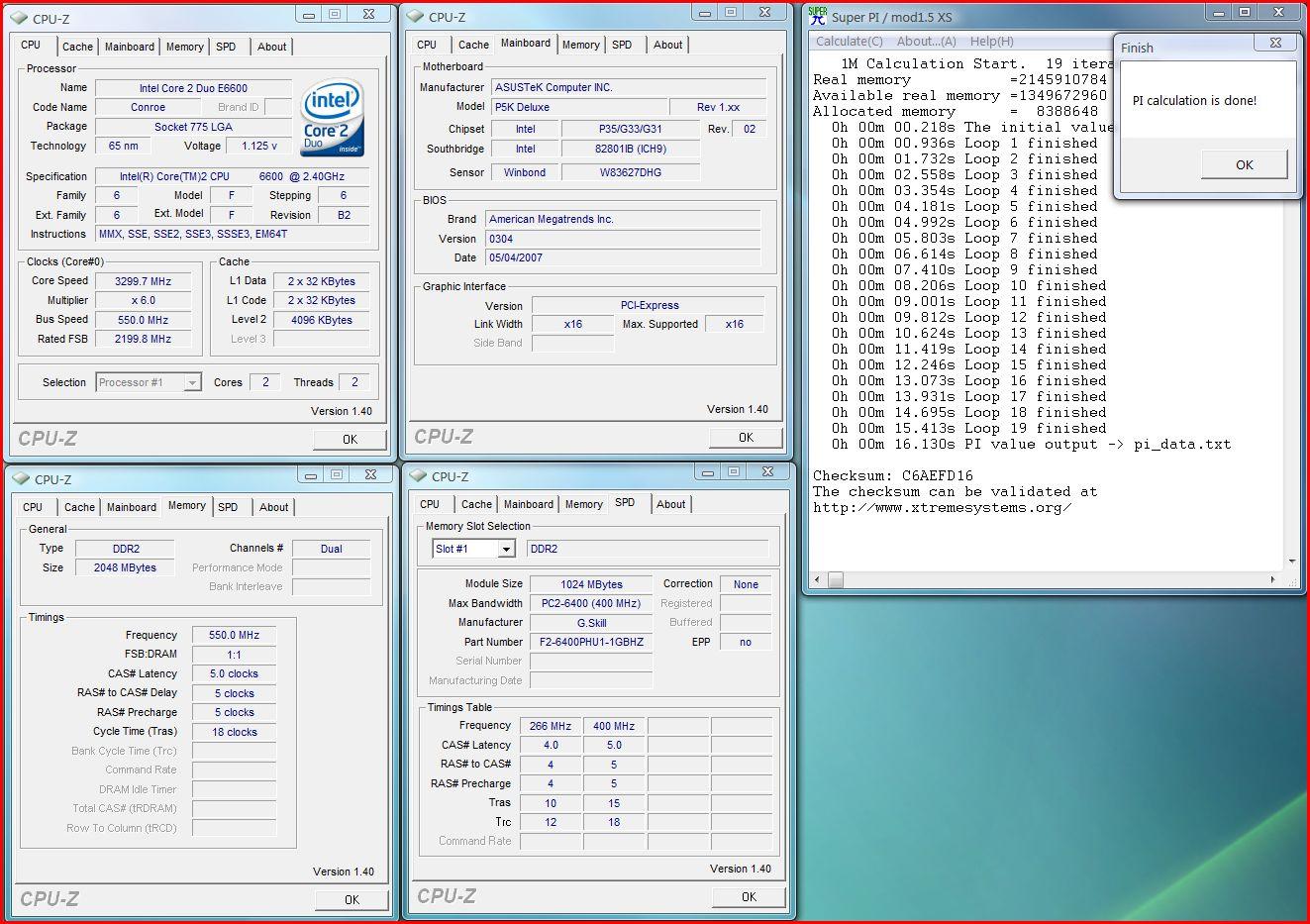
Task: Close the Finish dialog
Action: (1275, 43)
